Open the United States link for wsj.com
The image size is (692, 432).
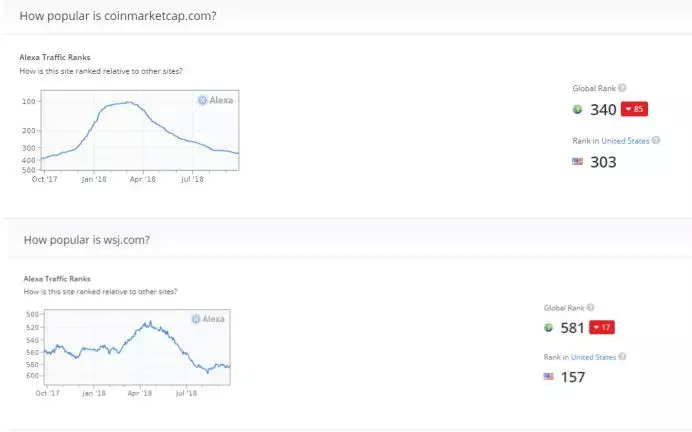596,357
